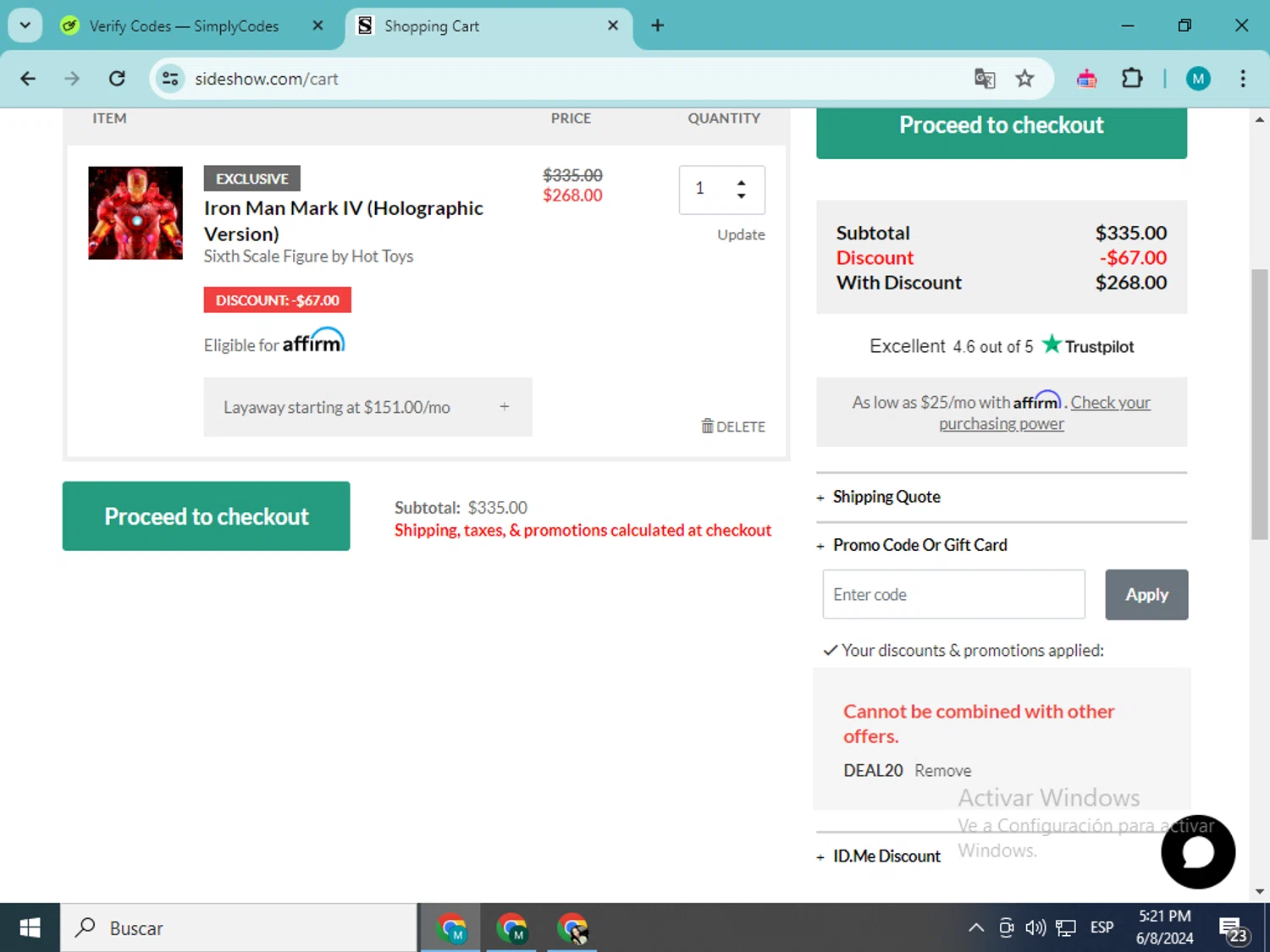1270x952 pixels.
Task: Go back to previous page
Action: [x=28, y=79]
